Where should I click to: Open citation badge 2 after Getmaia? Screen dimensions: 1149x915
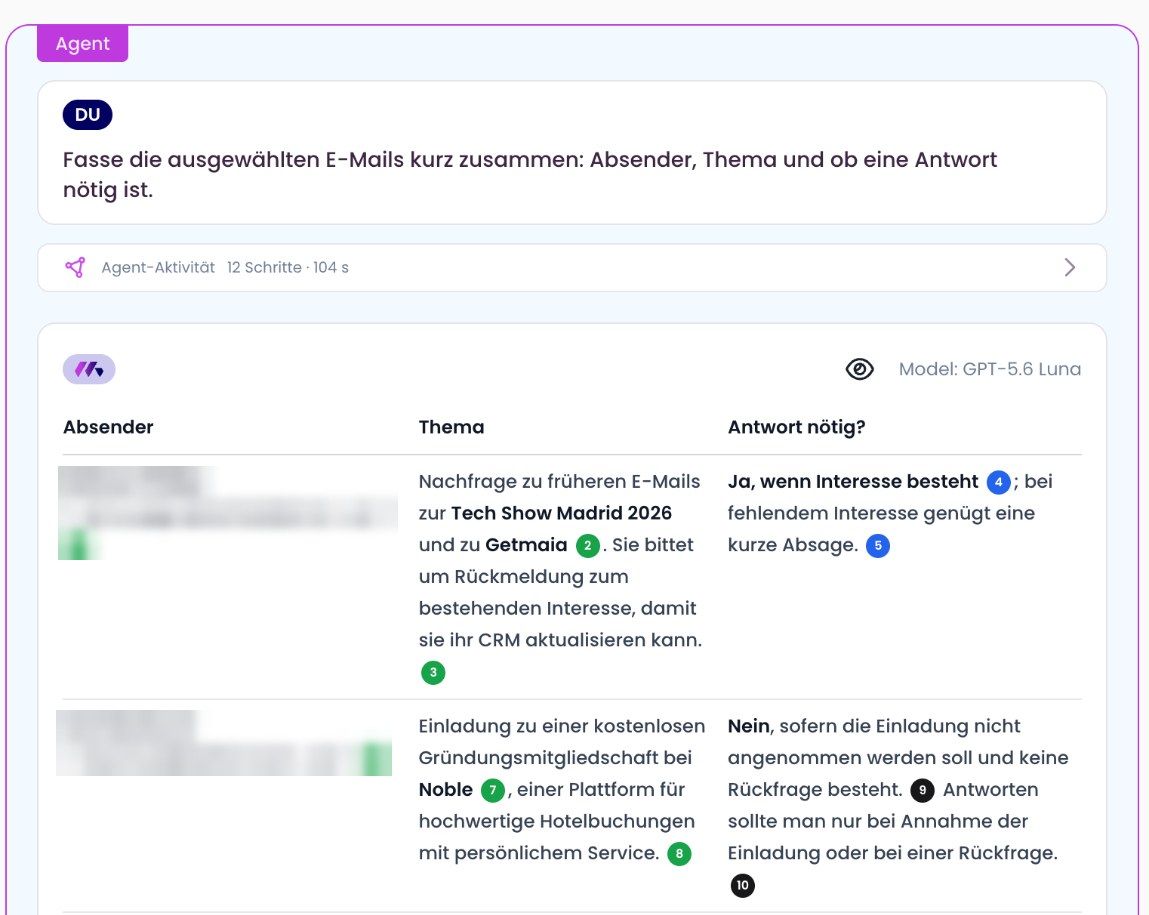[x=588, y=546]
